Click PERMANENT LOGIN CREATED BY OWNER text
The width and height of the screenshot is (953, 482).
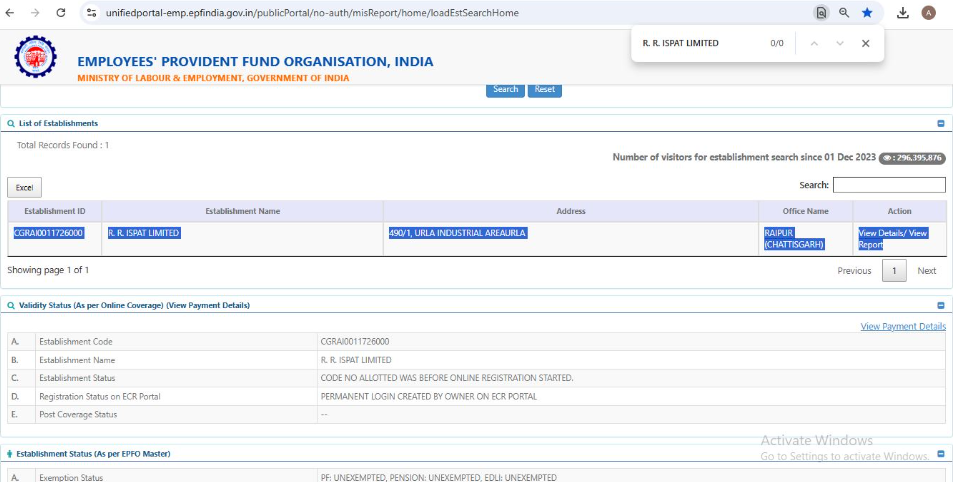[x=428, y=396]
